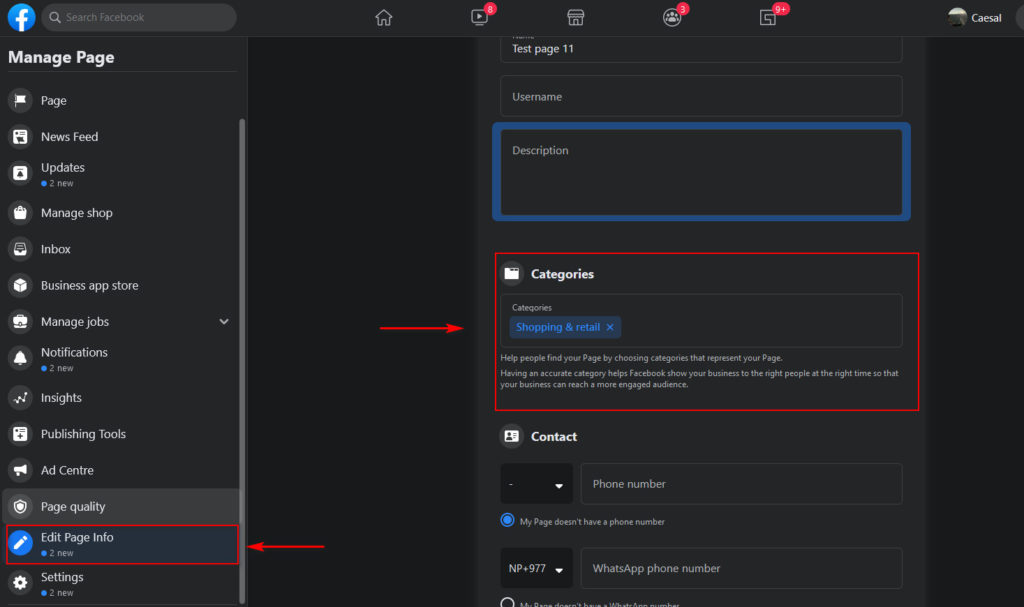Click the Edit Page Info pencil icon
Viewport: 1024px width, 607px height.
20,543
